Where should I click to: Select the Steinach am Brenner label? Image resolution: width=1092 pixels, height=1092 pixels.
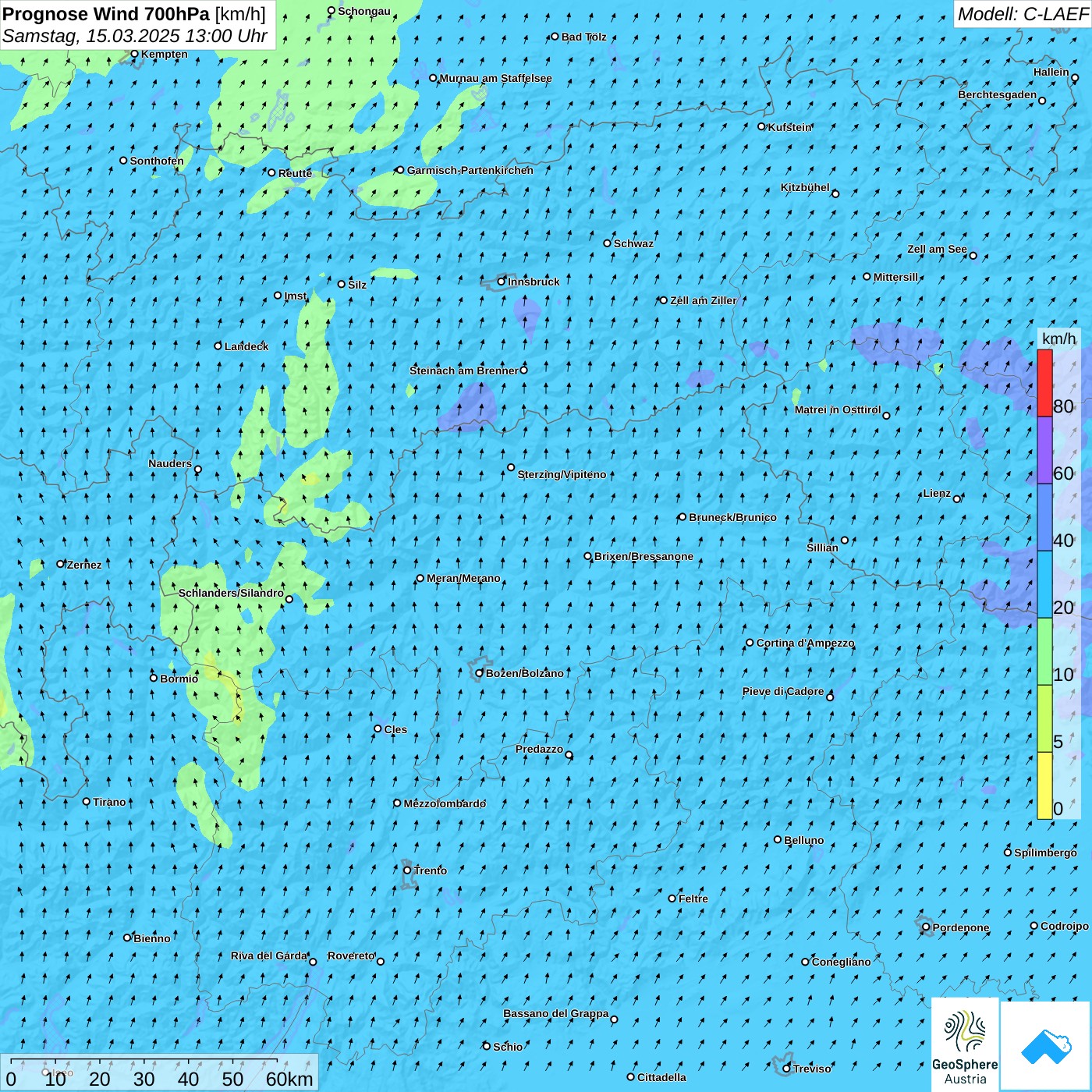(463, 370)
